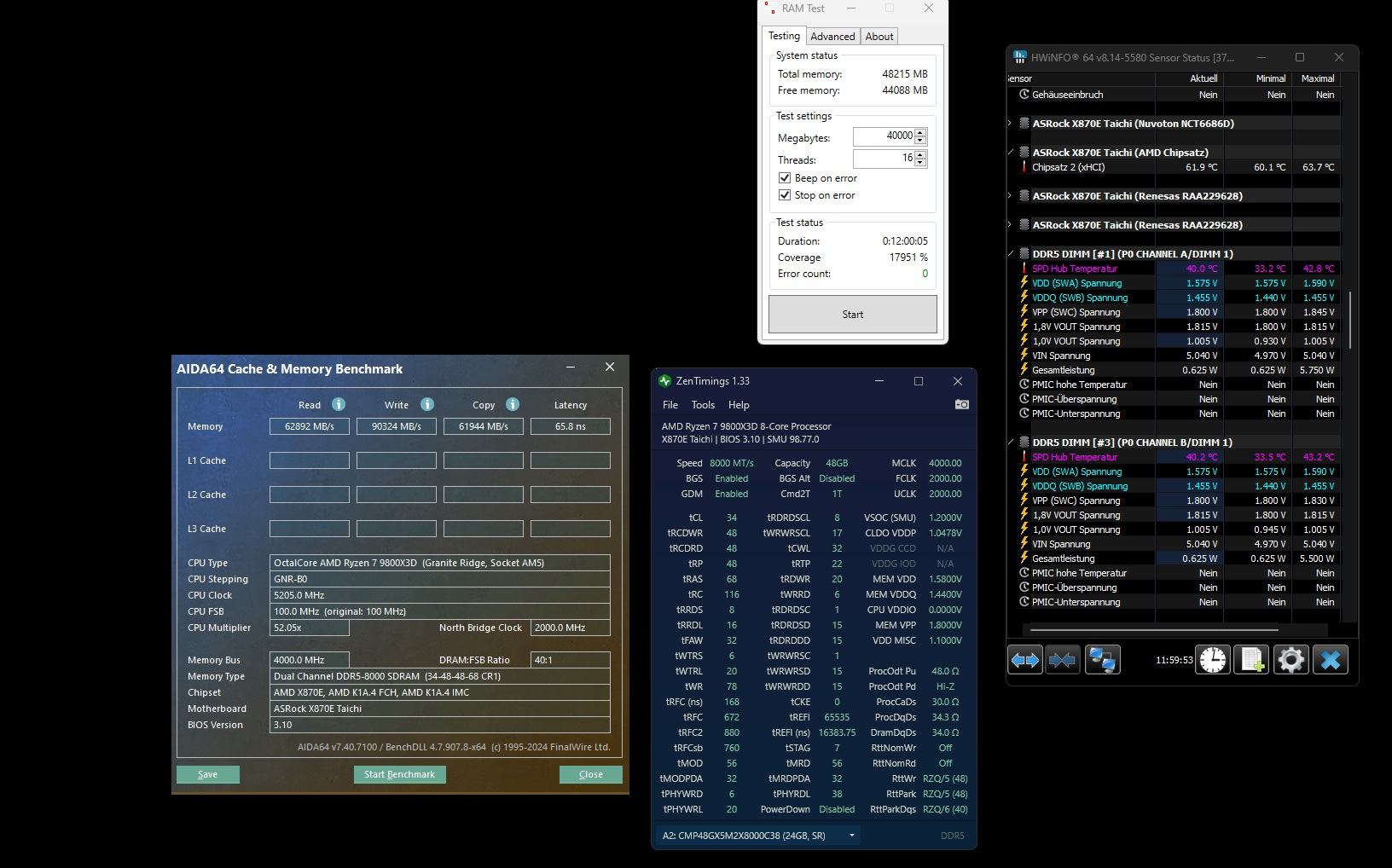Open HWiNFO remote network computers icon
The image size is (1392, 868).
1102,659
